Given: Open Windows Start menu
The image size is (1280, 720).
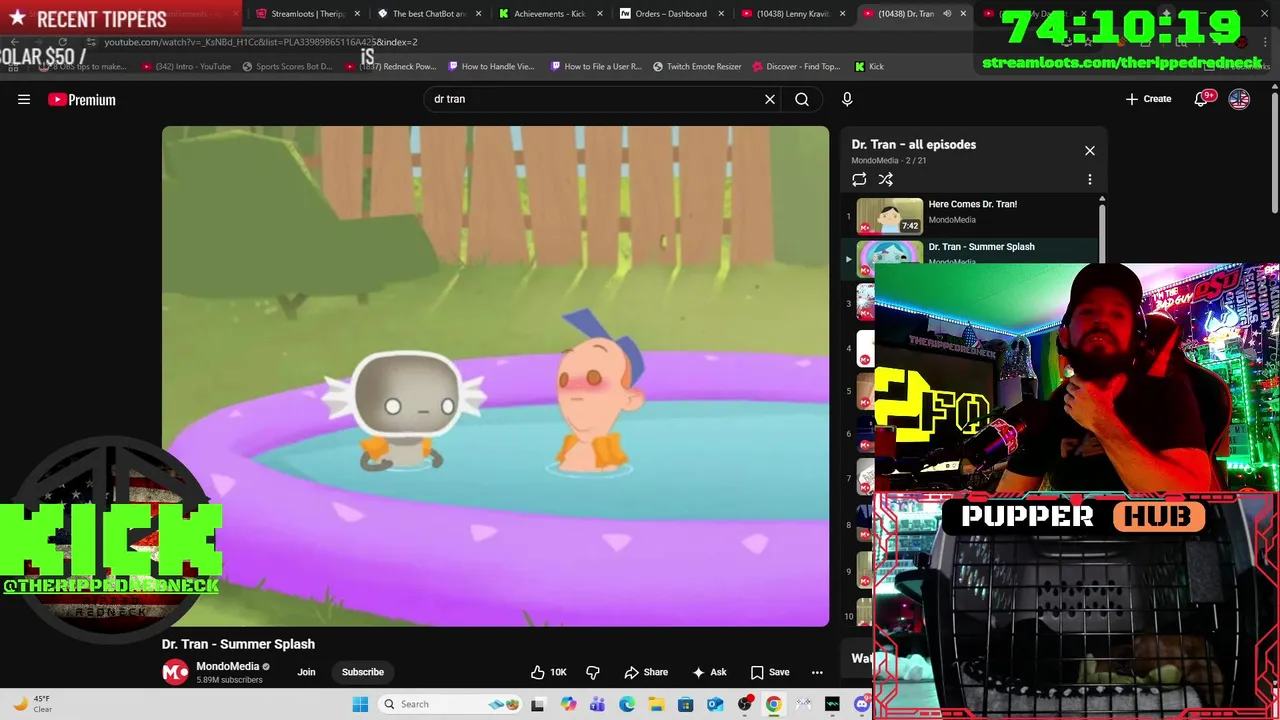Looking at the screenshot, I should point(360,704).
